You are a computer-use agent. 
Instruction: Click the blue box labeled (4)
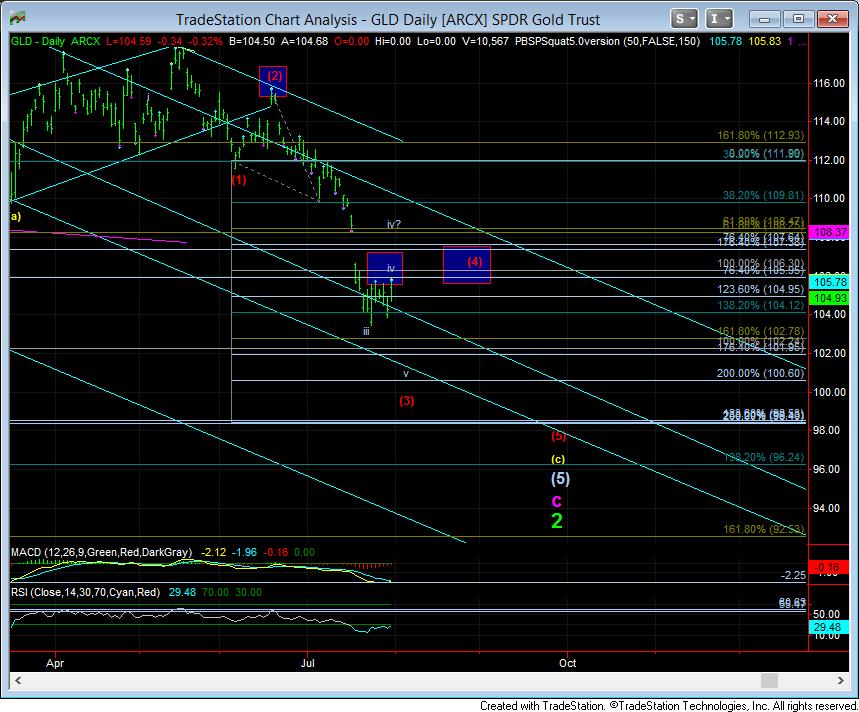pyautogui.click(x=467, y=265)
